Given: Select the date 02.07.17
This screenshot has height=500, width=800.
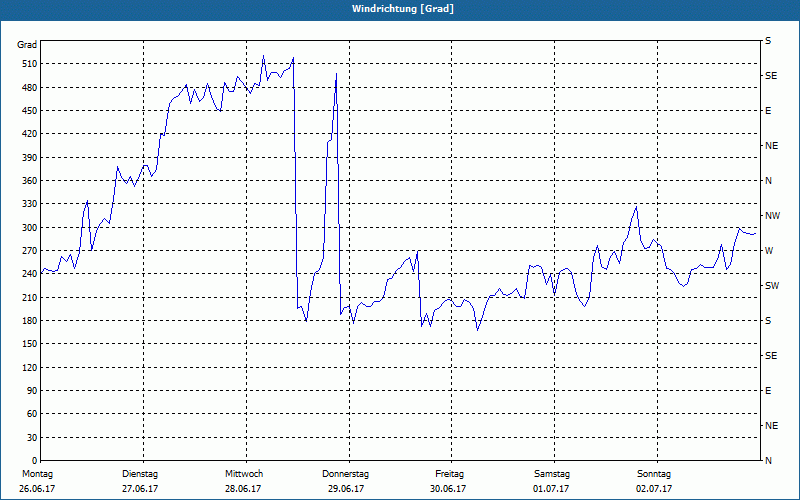Looking at the screenshot, I should coord(654,489).
